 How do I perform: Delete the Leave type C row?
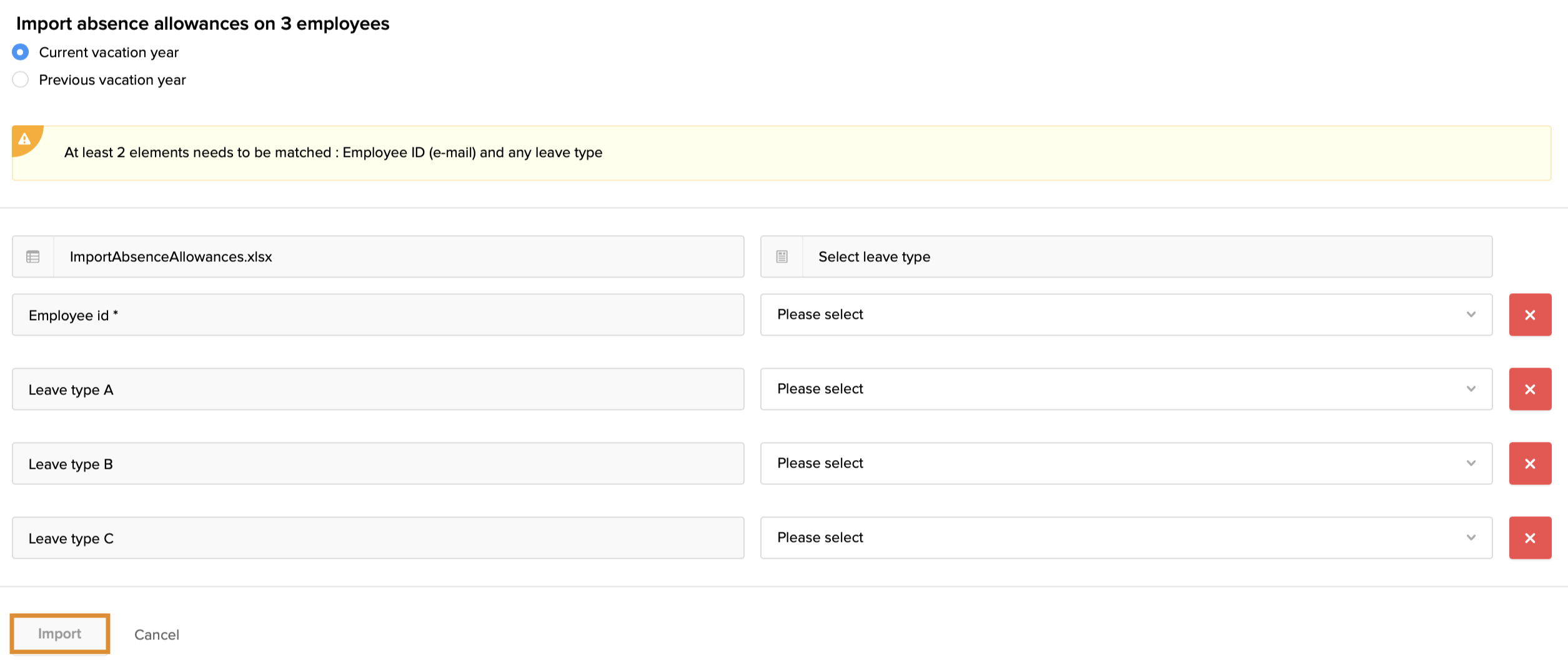click(x=1529, y=538)
